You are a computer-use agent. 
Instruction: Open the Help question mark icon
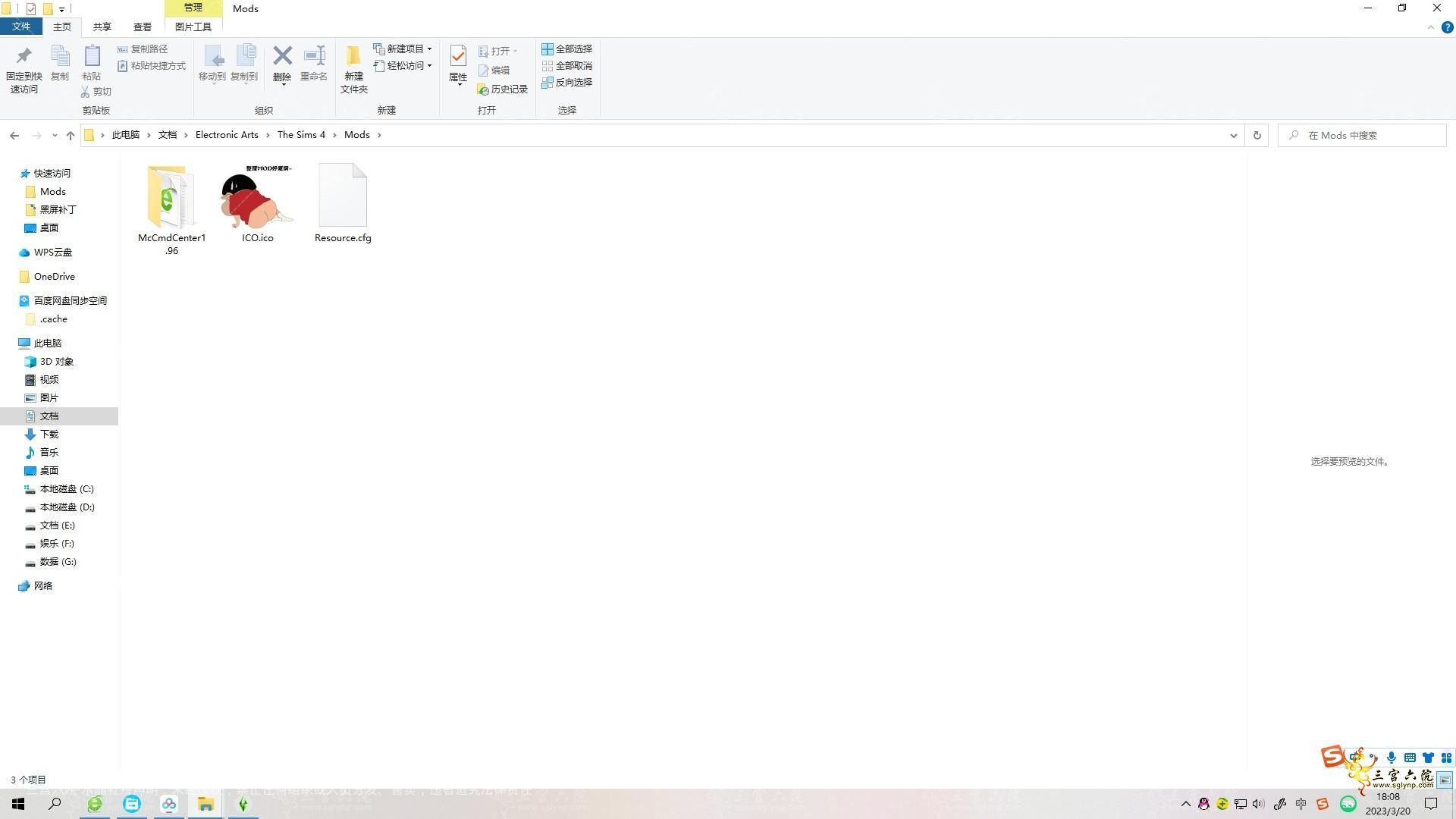(1447, 27)
